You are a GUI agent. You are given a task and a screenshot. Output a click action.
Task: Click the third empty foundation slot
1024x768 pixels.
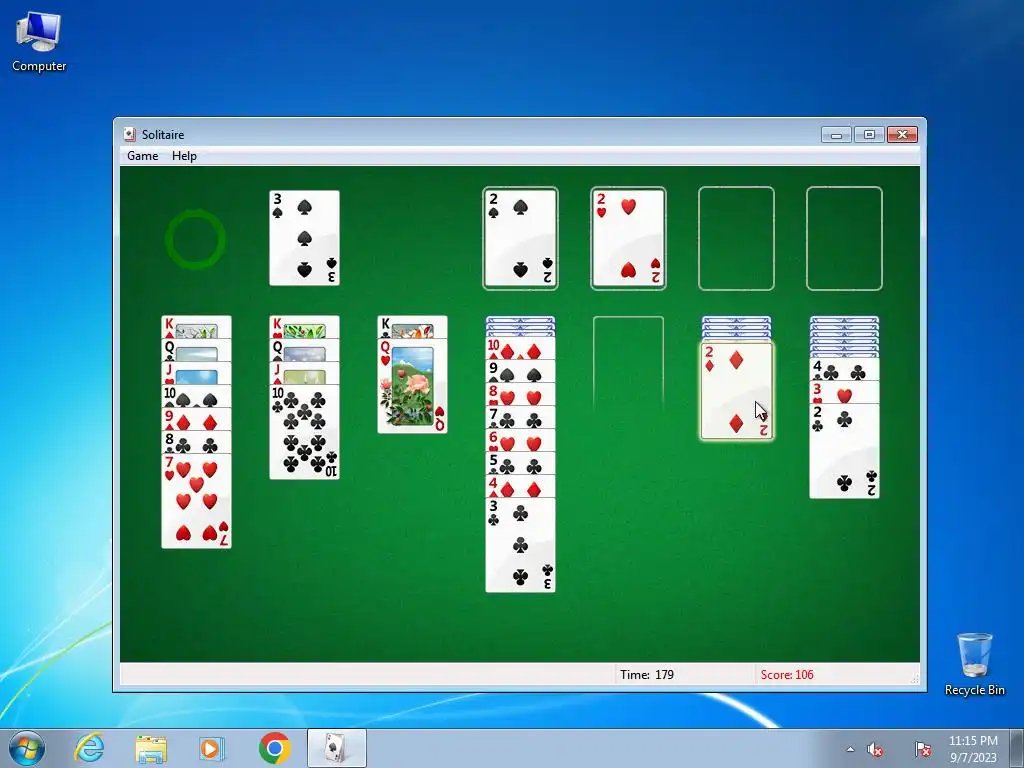tap(736, 238)
